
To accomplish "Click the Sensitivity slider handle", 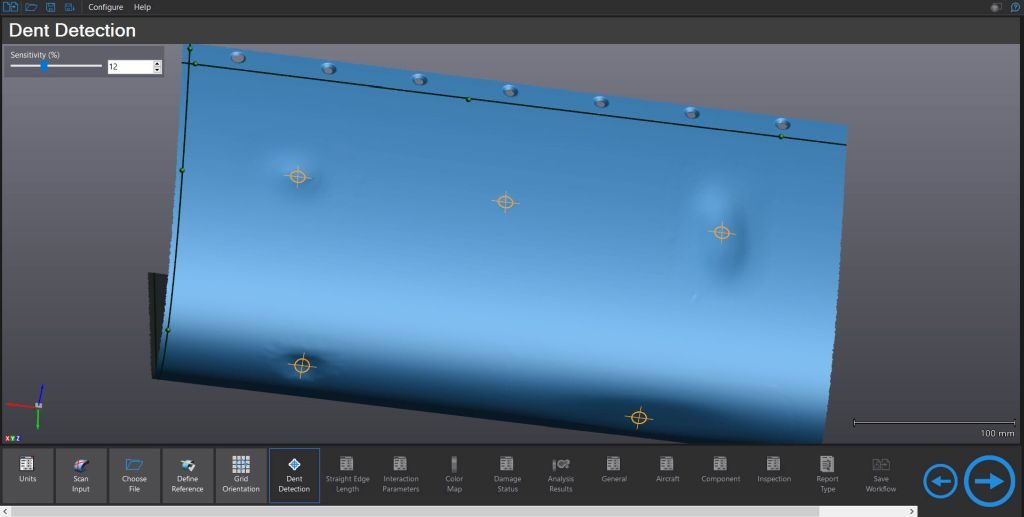I will [x=44, y=66].
